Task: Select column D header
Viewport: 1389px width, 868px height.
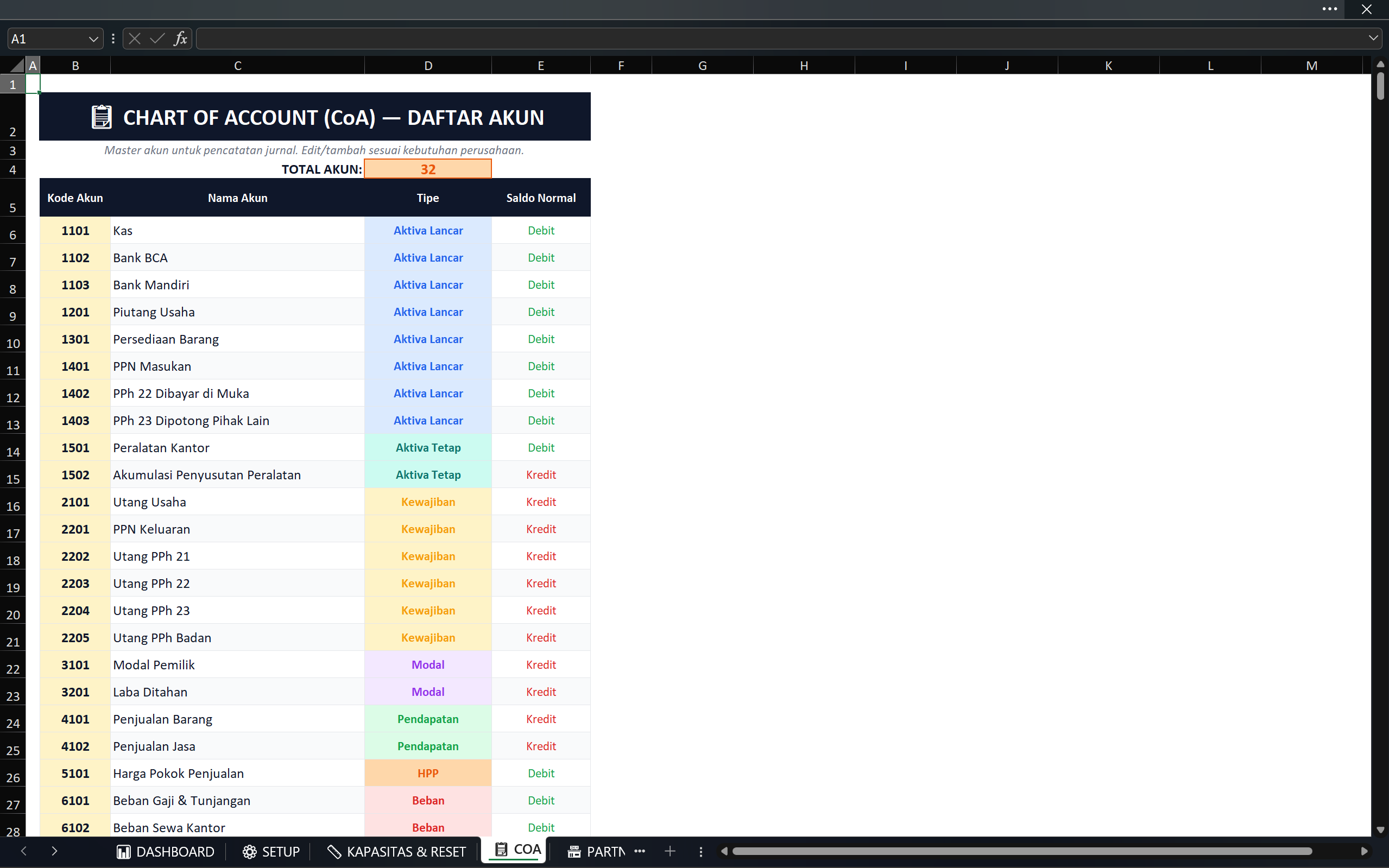Action: coord(428,66)
